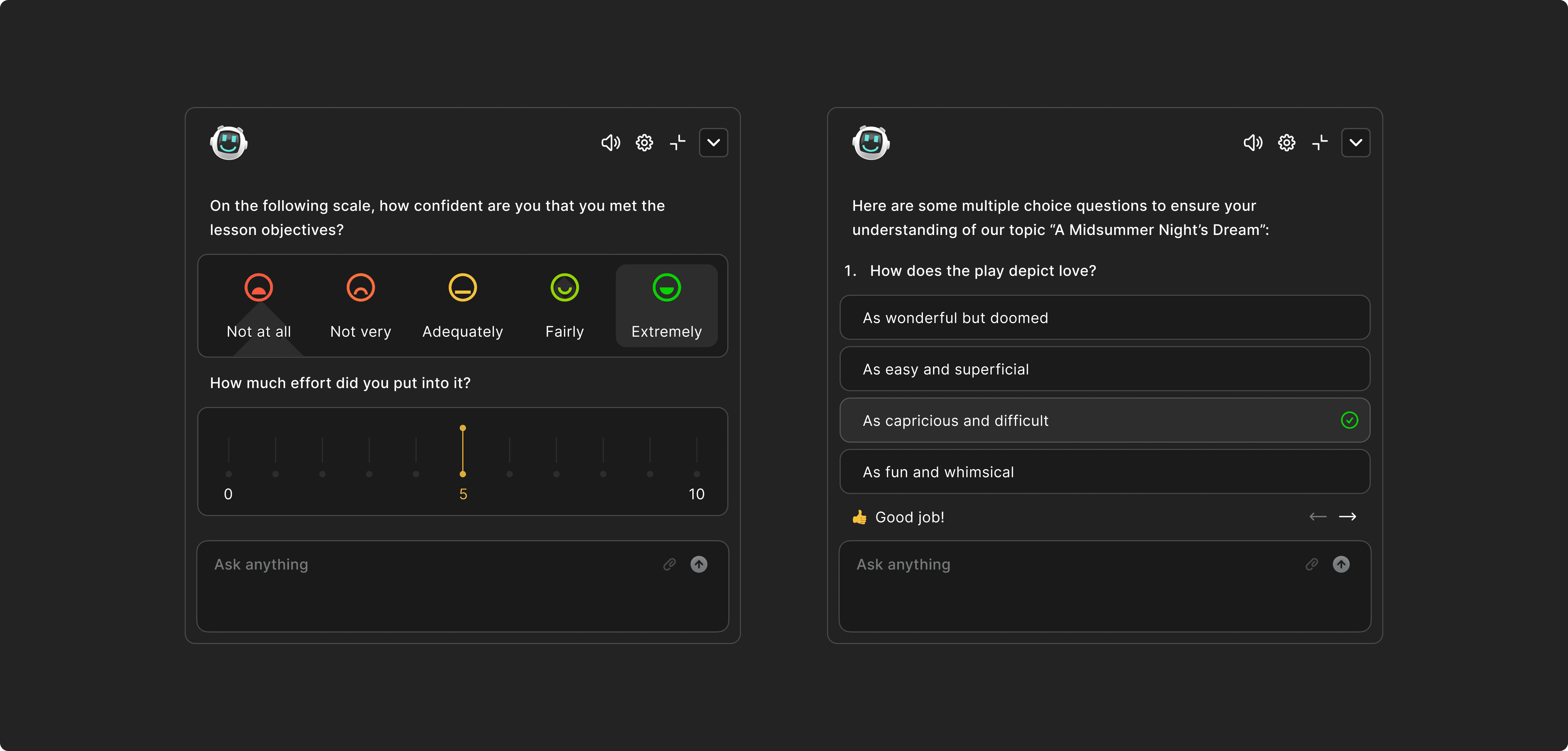Click attachment paperclip icon in left chat input

pyautogui.click(x=670, y=564)
